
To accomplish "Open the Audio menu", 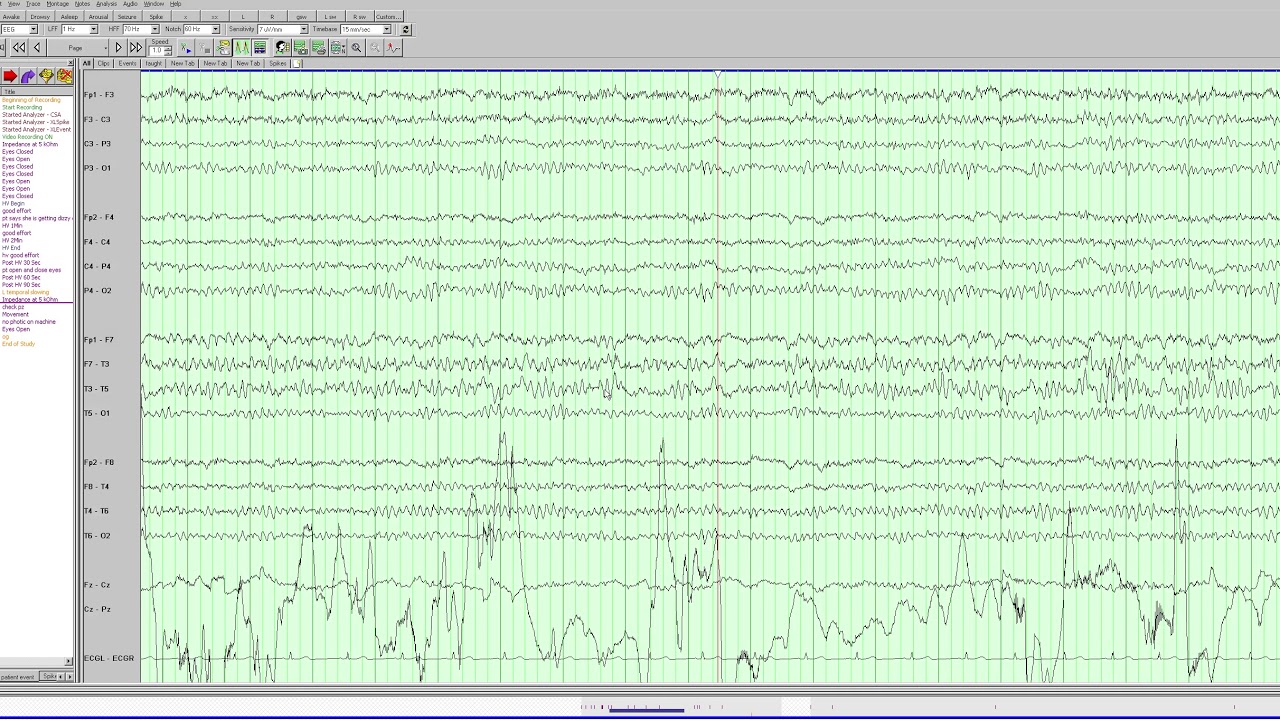I will coord(130,4).
